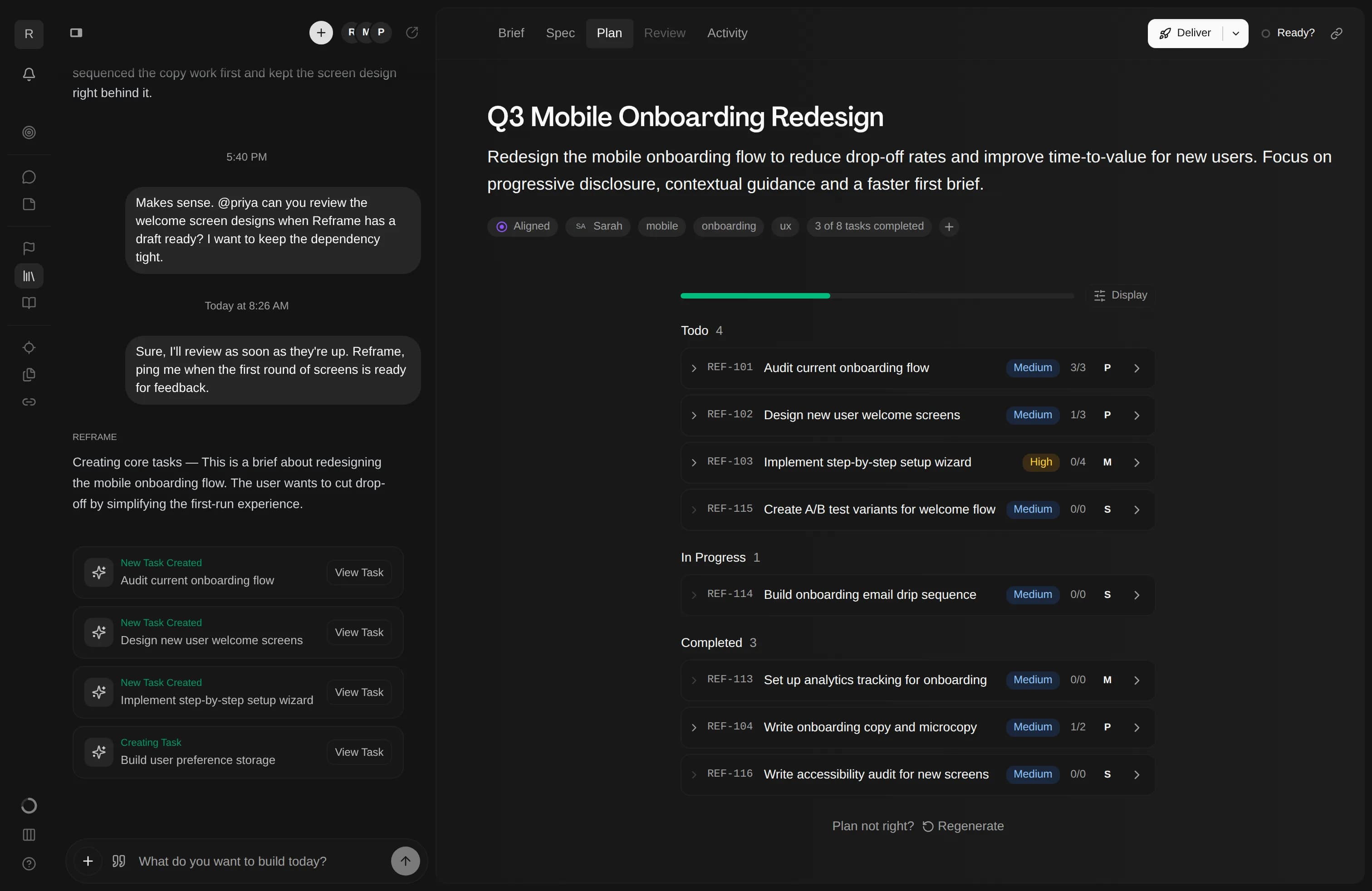View Task for Audit current onboarding flow

[x=358, y=572]
